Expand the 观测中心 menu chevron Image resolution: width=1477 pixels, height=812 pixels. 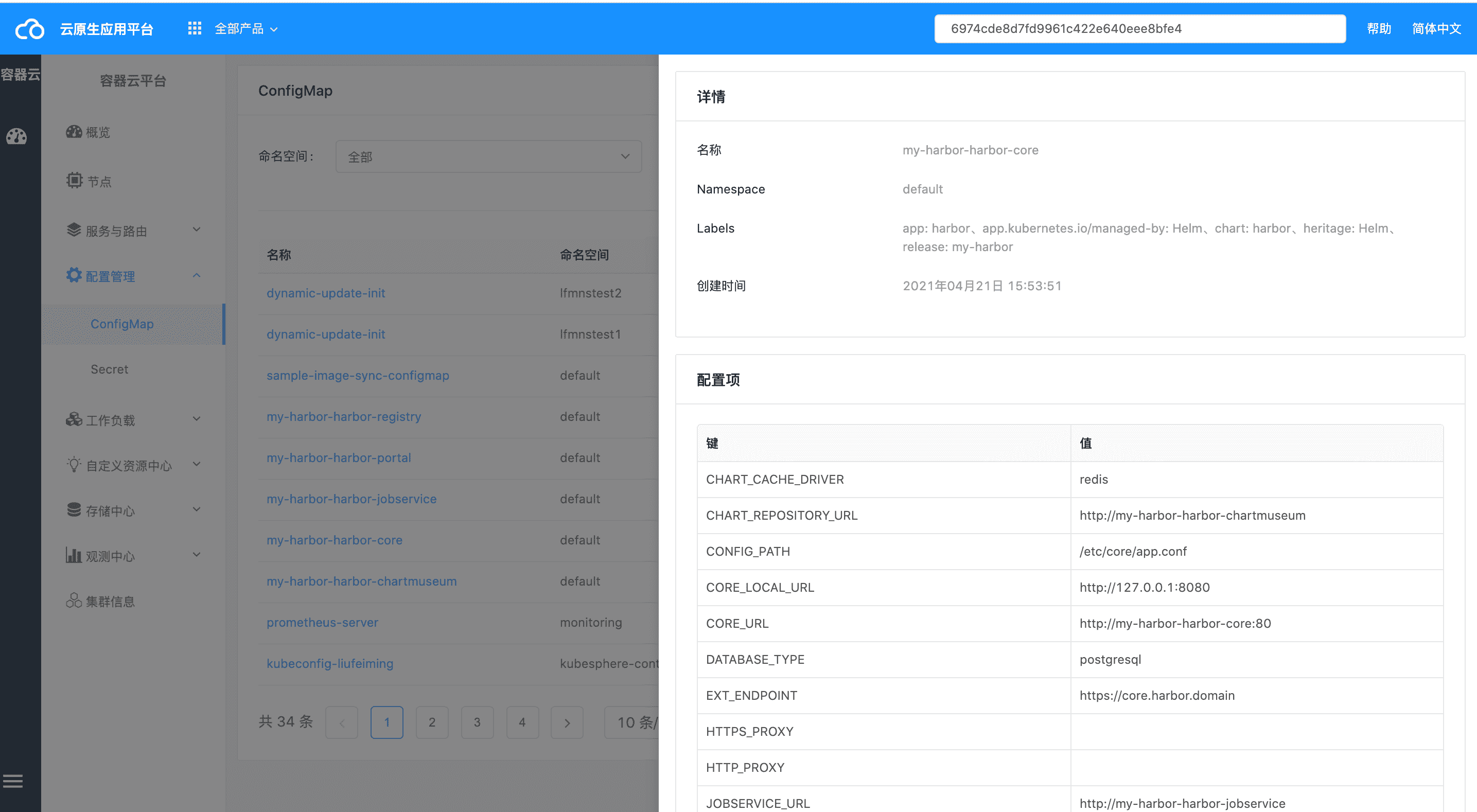coord(197,555)
